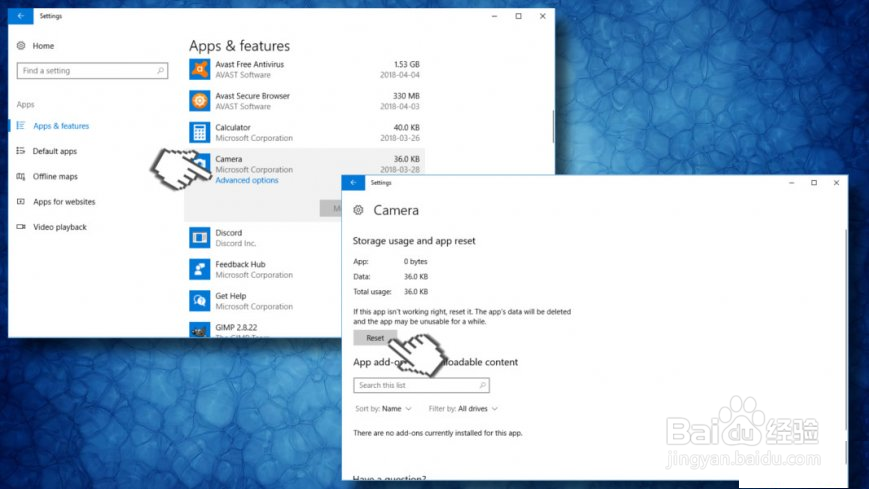Viewport: 869px width, 489px height.
Task: Click the back arrow in Camera settings window
Action: coord(353,182)
